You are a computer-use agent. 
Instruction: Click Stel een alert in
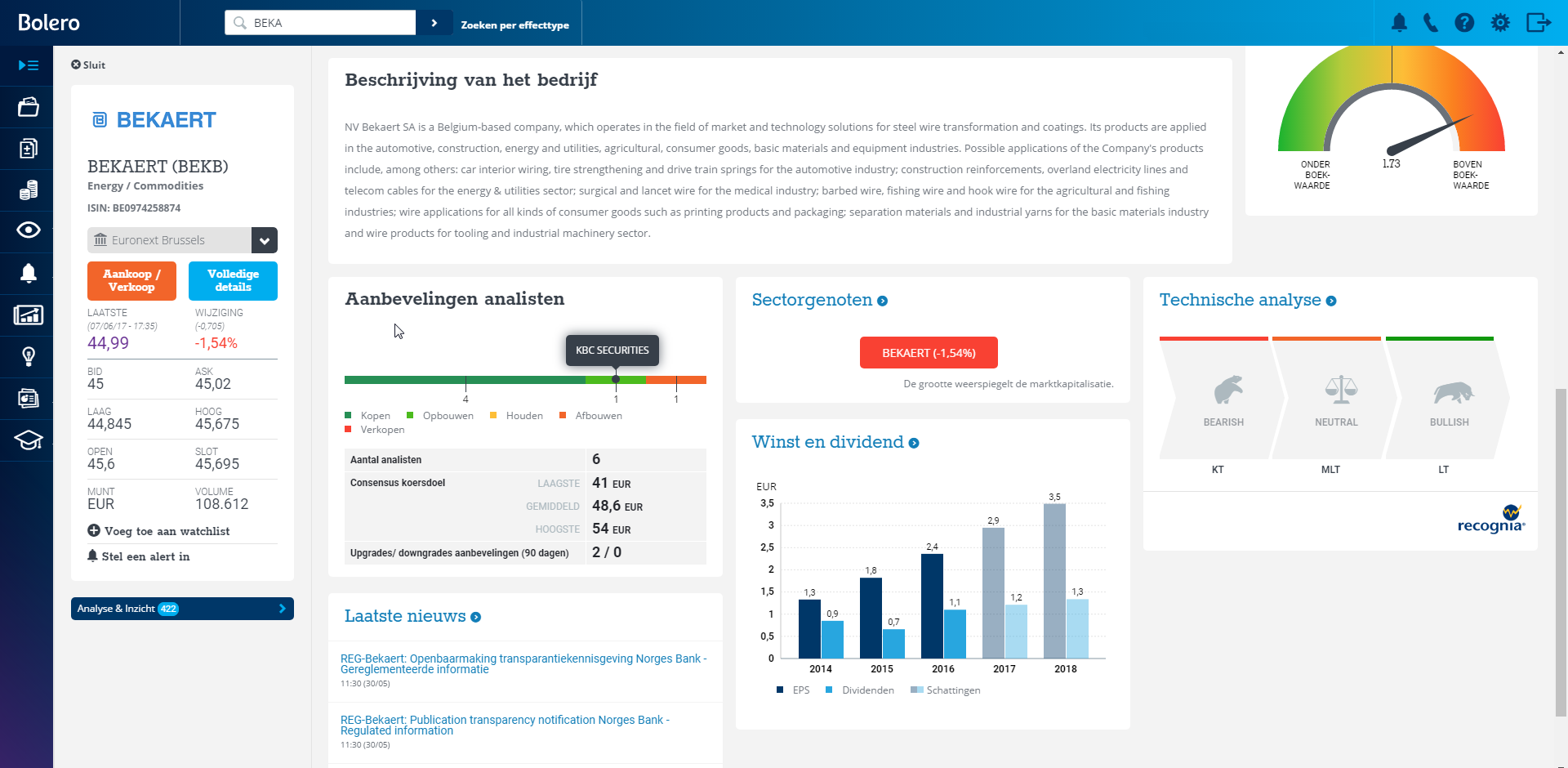[x=139, y=556]
